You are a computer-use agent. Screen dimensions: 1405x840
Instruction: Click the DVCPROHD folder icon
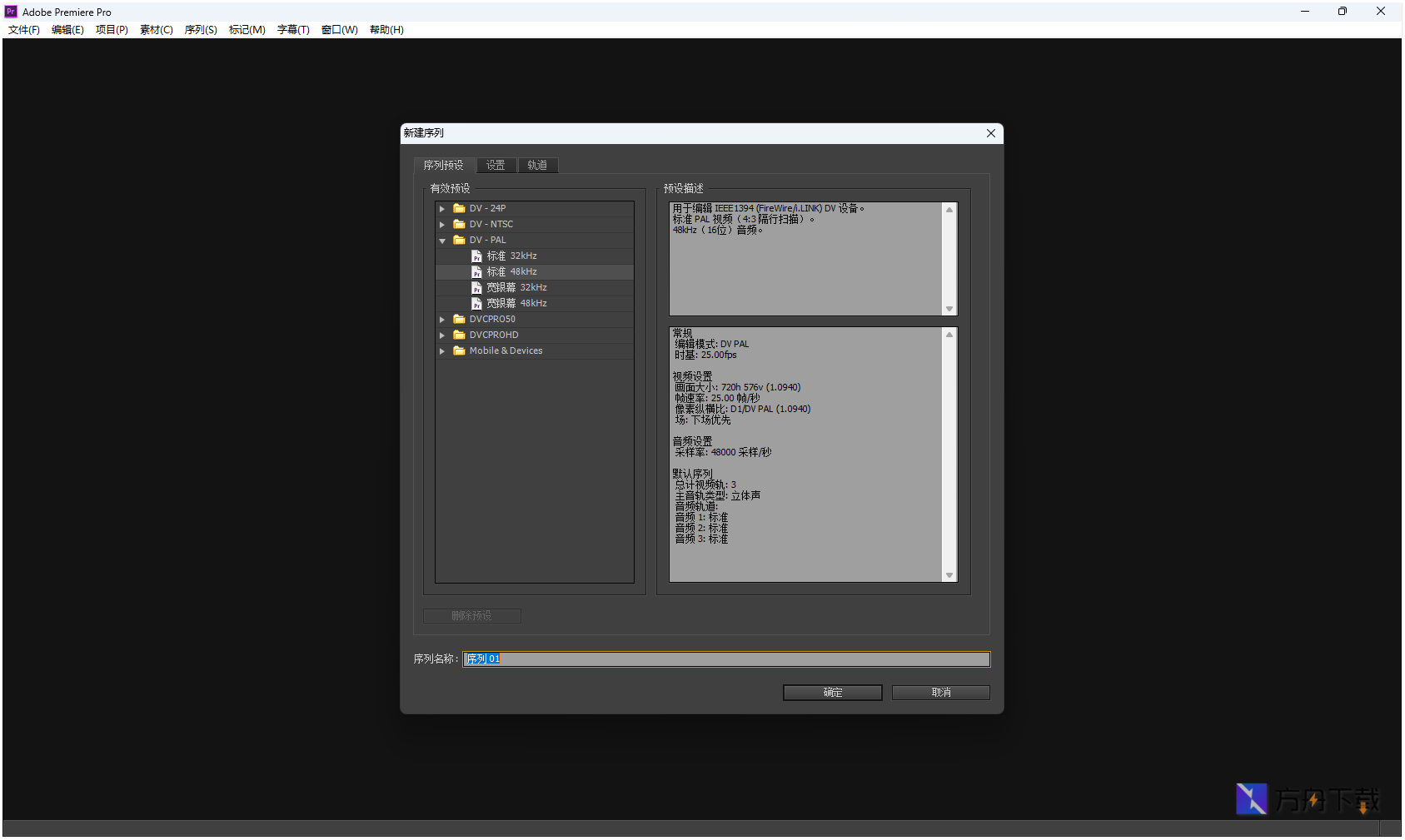pos(459,335)
